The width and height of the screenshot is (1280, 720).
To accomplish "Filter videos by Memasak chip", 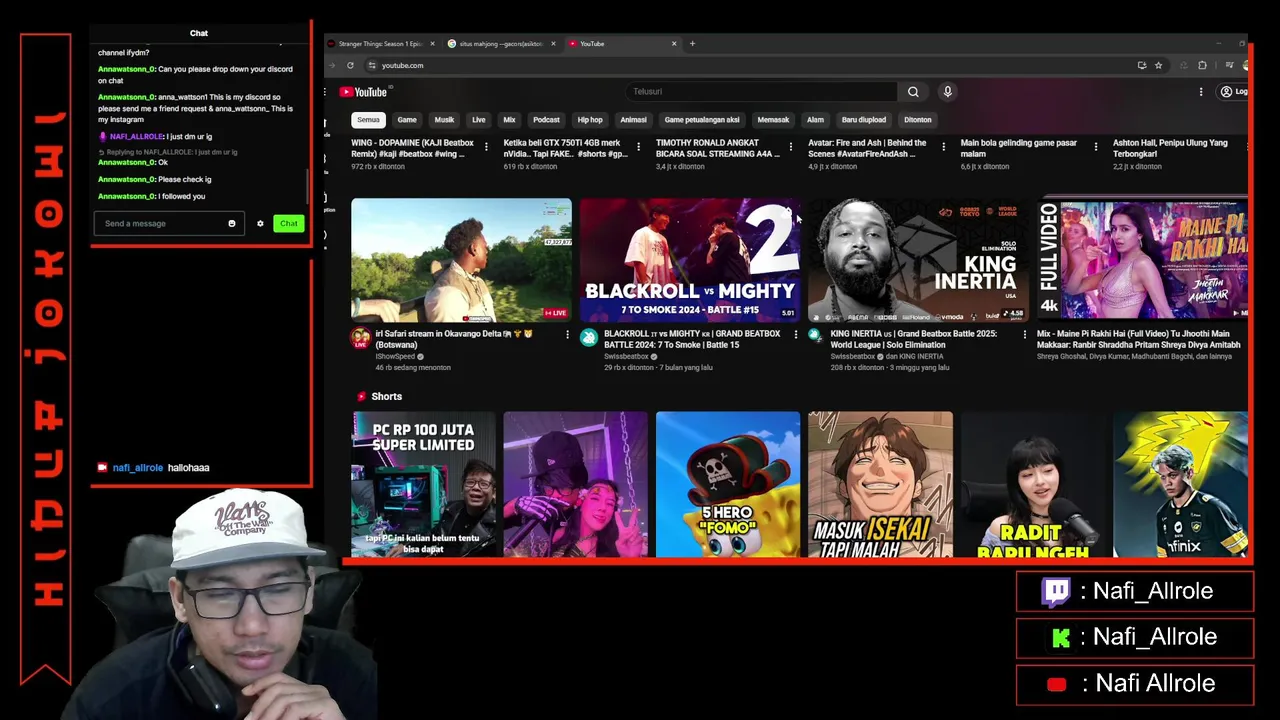I will 773,120.
